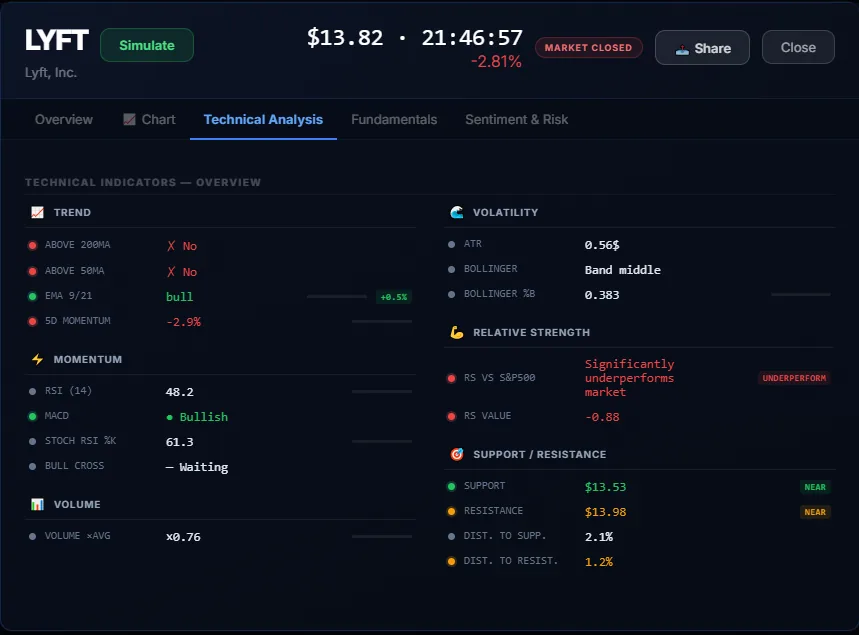
Task: Click the volume value x0.76
Action: pos(183,537)
